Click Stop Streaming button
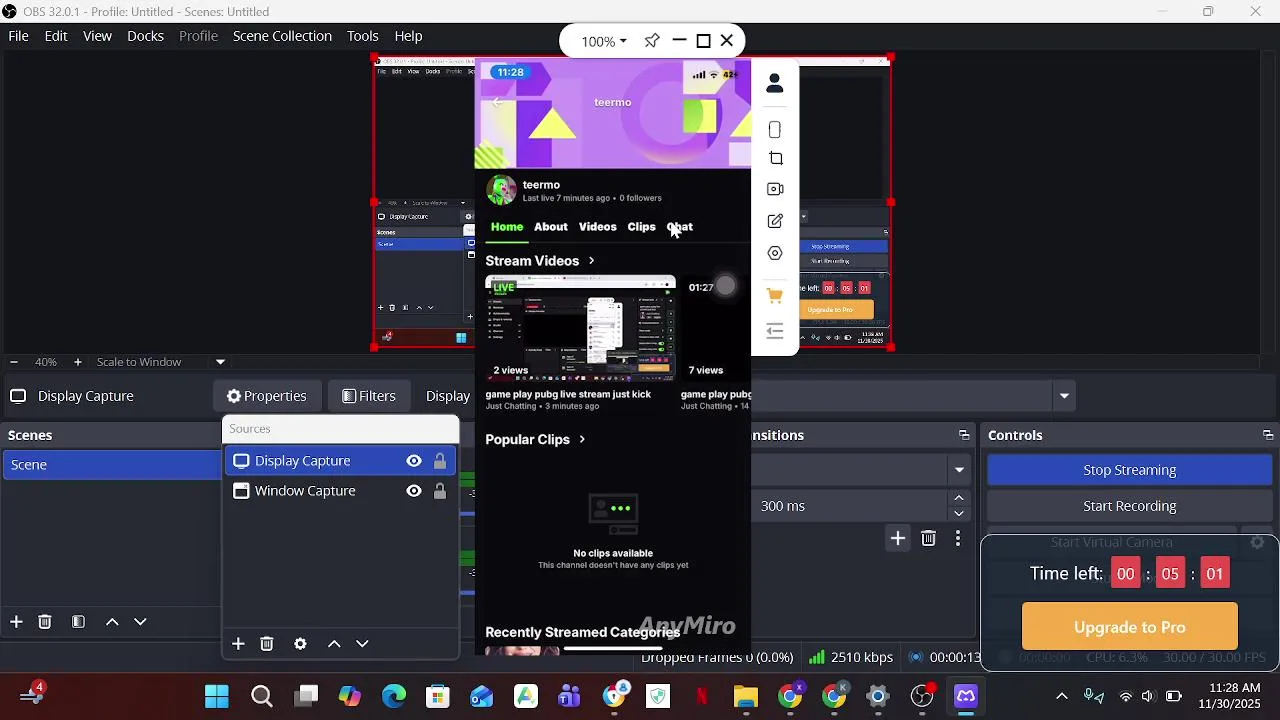The width and height of the screenshot is (1280, 720). pos(1129,470)
